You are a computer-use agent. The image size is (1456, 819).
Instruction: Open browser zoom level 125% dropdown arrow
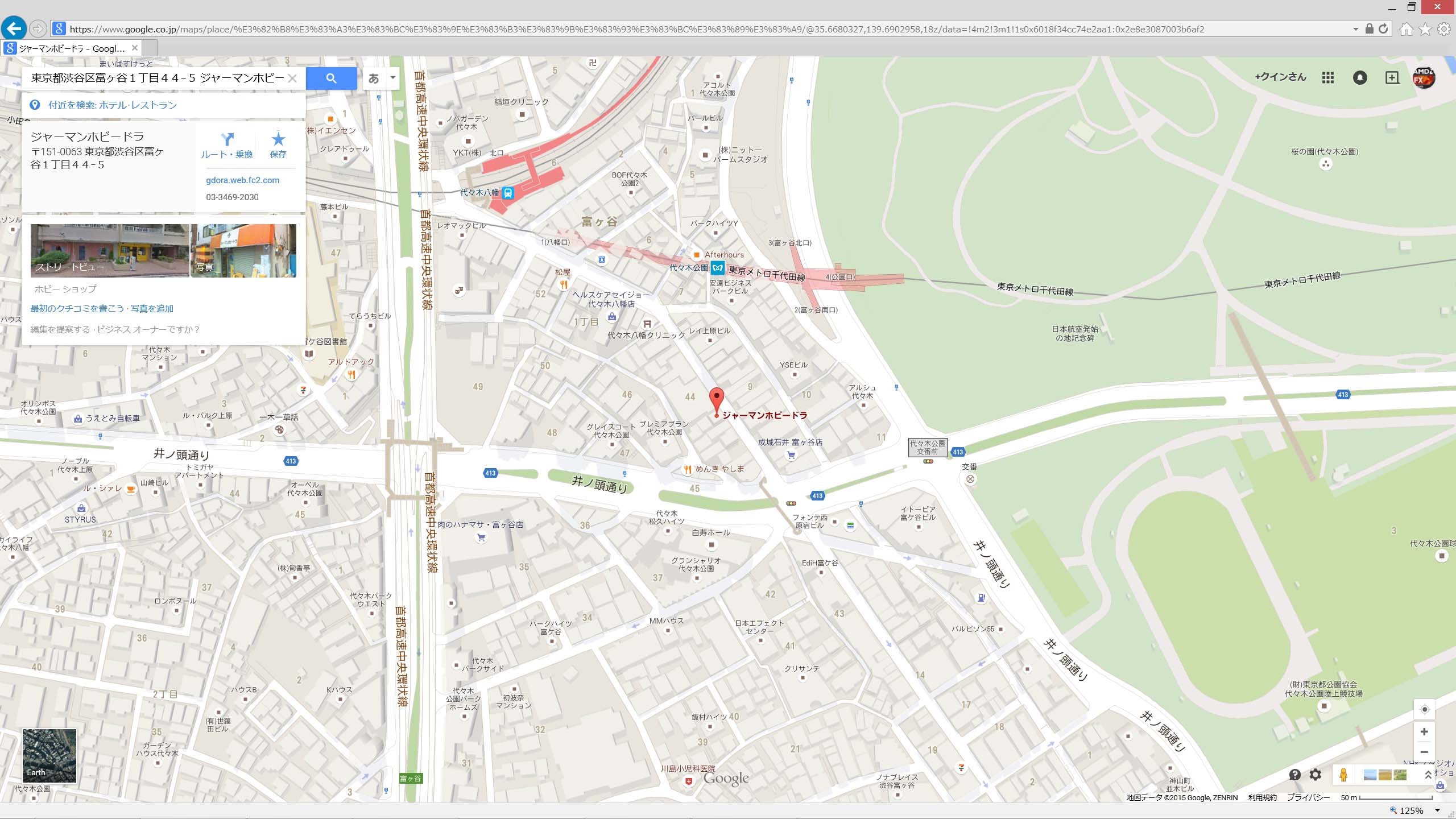1437,810
